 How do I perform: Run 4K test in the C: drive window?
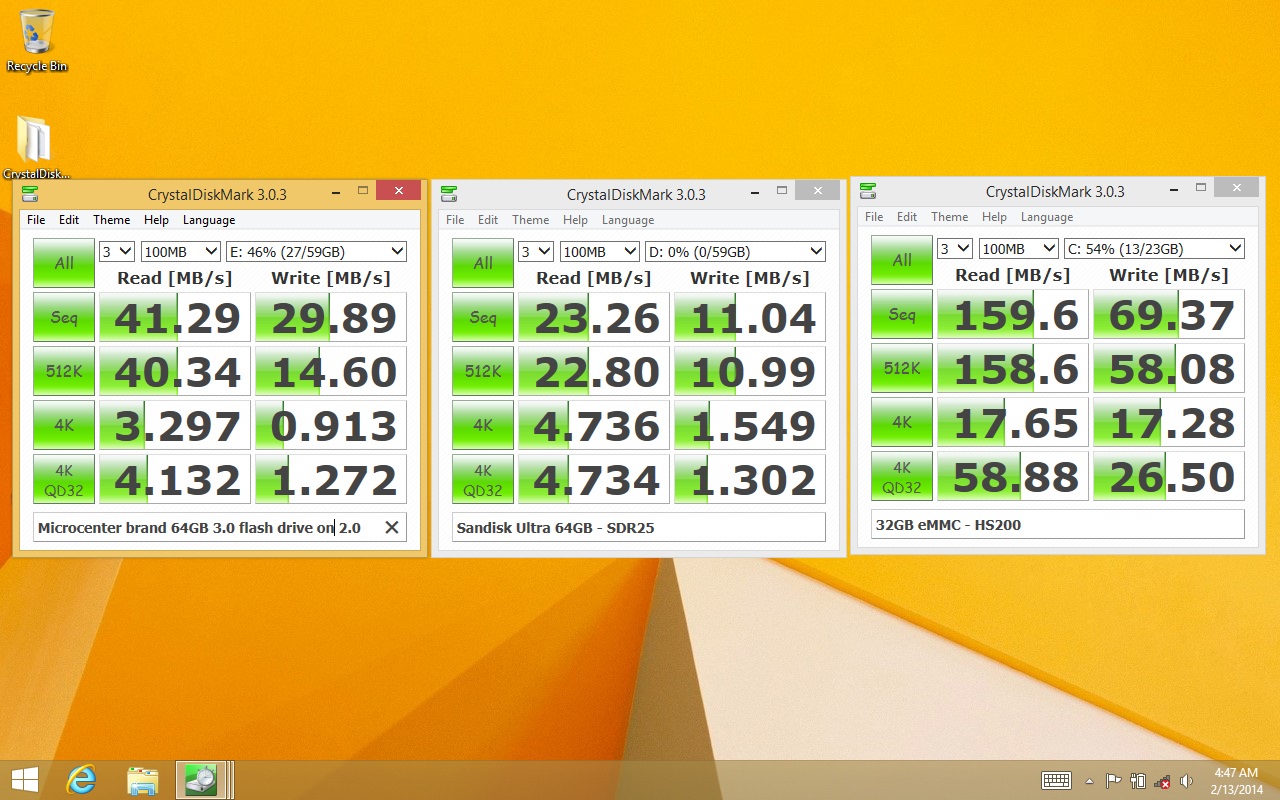(902, 422)
